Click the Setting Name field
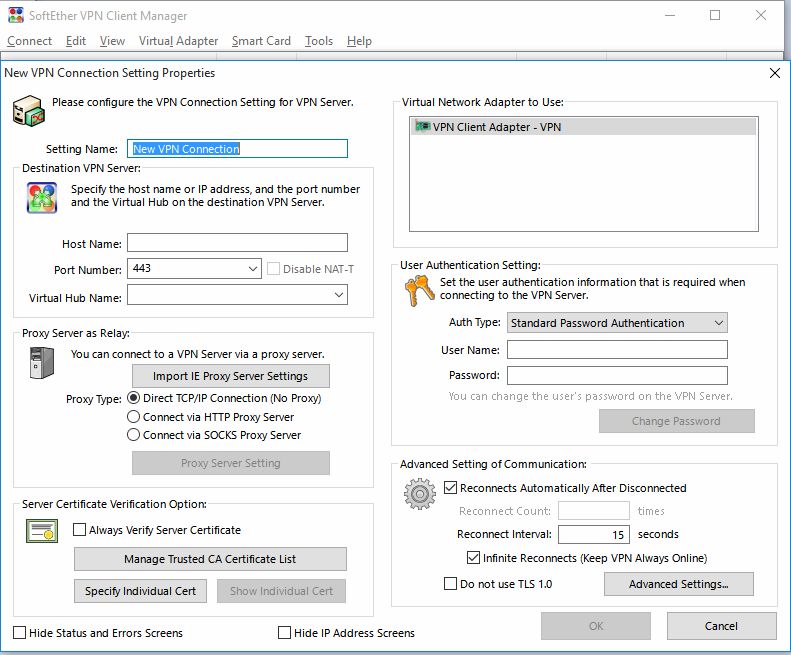Viewport: 791px width, 655px height. tap(238, 149)
